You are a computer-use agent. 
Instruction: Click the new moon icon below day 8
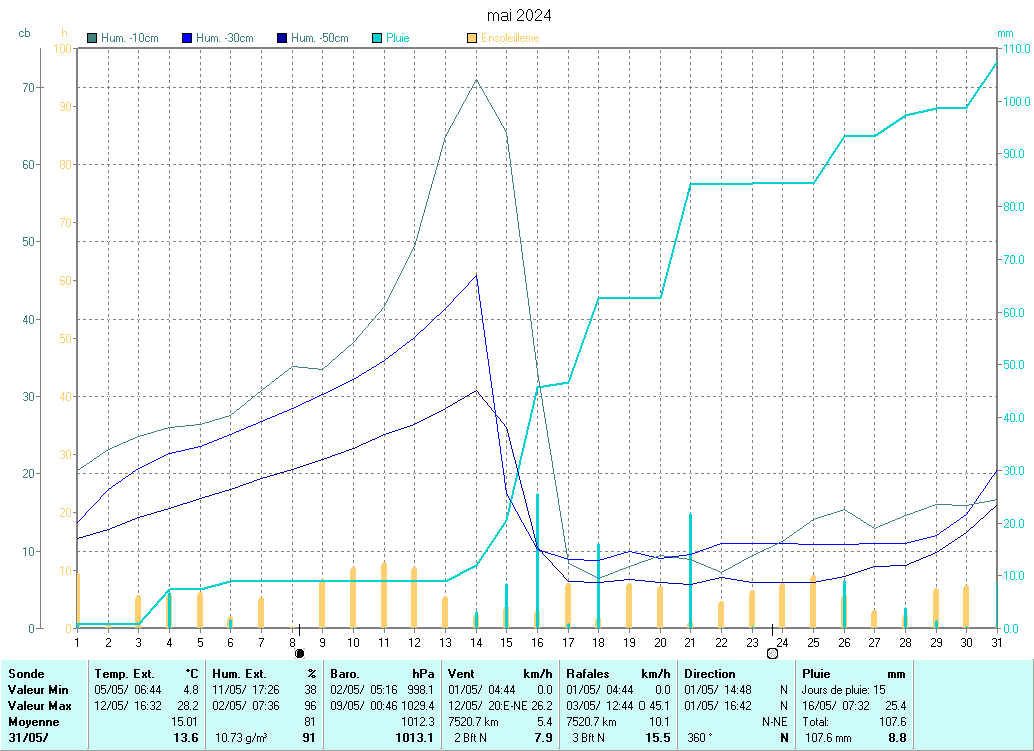coord(299,653)
